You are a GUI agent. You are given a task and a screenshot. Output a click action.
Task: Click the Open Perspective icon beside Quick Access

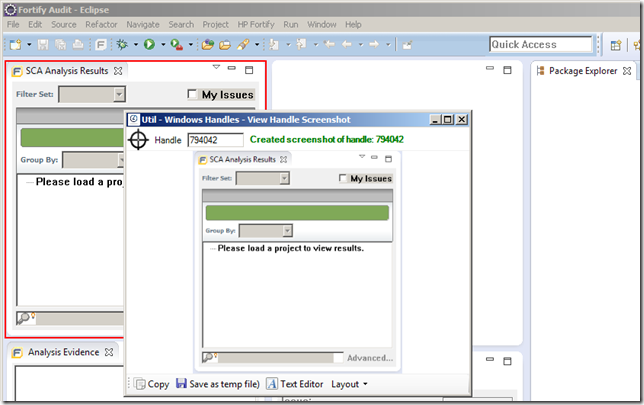tap(616, 44)
